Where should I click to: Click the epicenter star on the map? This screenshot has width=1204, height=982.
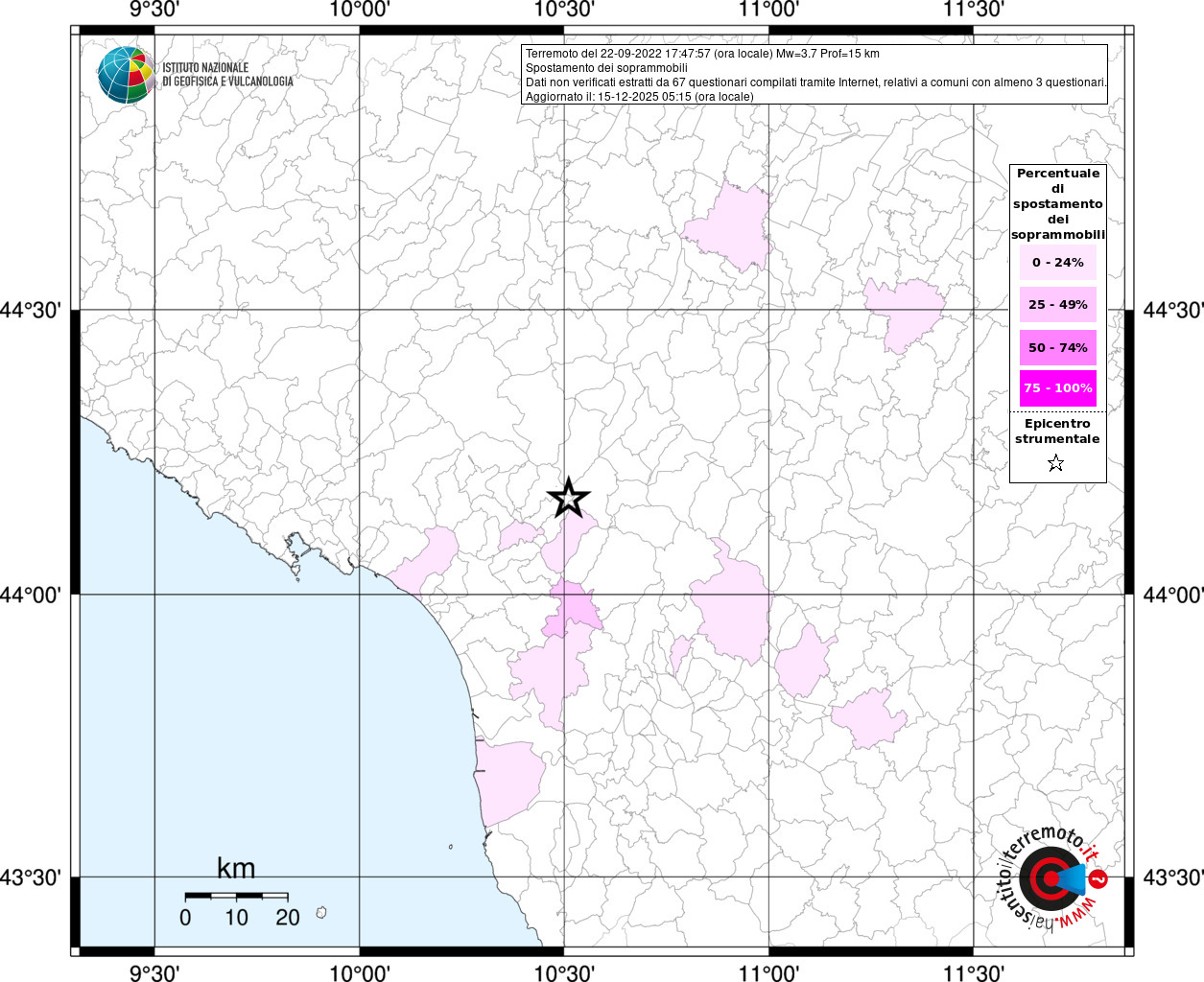[569, 498]
